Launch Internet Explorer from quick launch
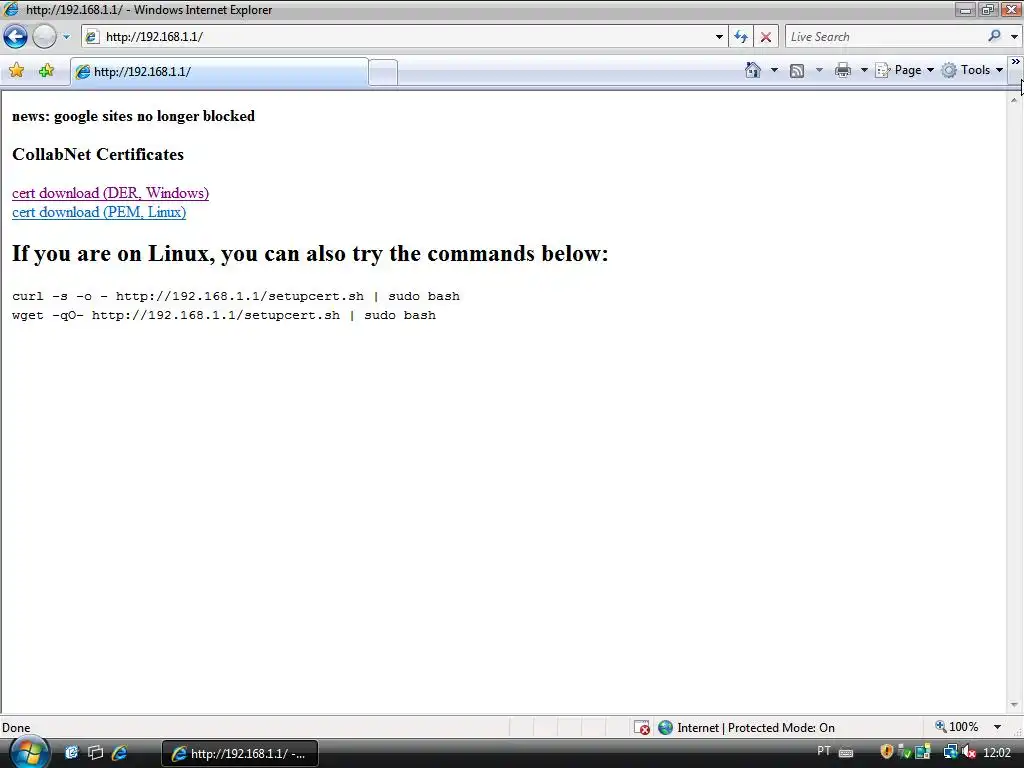Viewport: 1024px width, 768px height. [120, 753]
